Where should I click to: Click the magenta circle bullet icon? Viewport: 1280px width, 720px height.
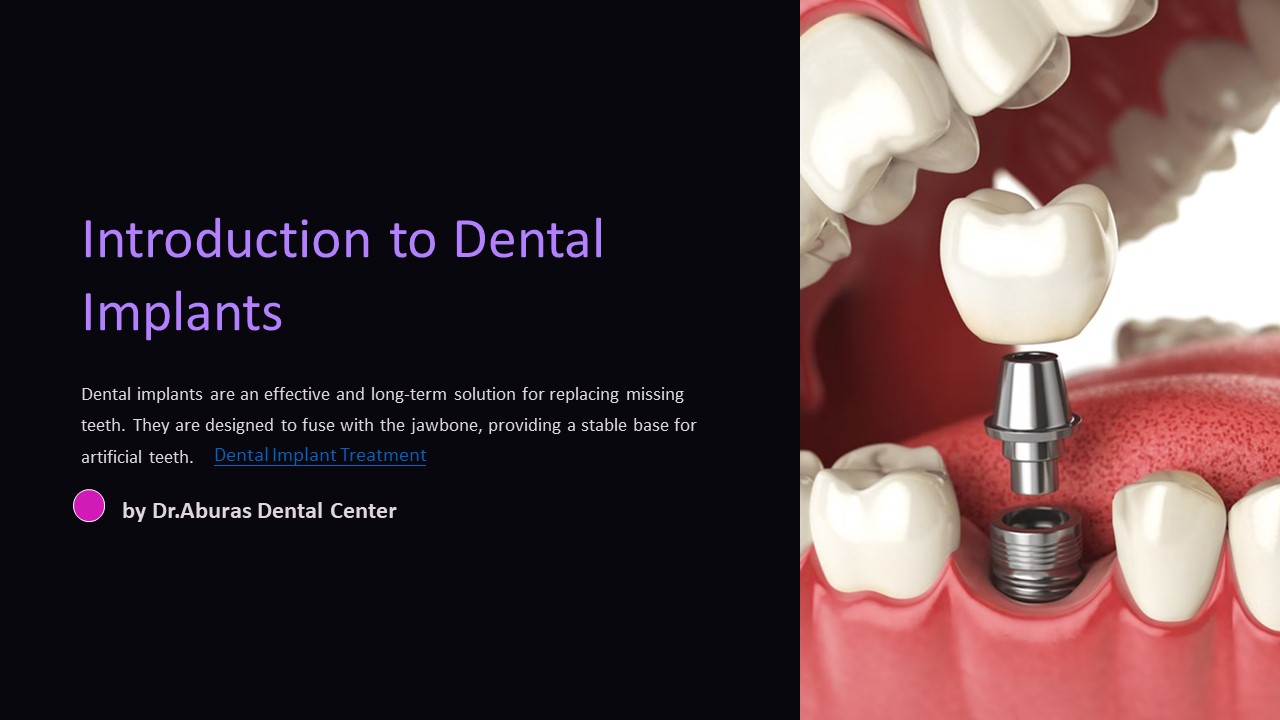[89, 506]
